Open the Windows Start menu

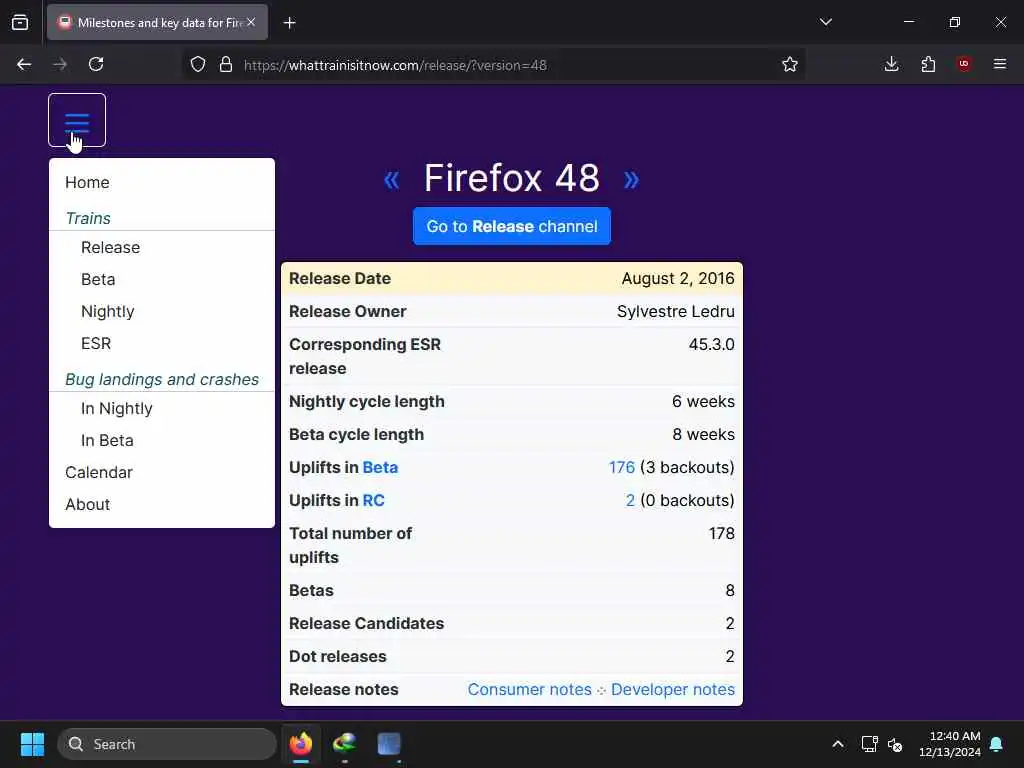point(32,744)
